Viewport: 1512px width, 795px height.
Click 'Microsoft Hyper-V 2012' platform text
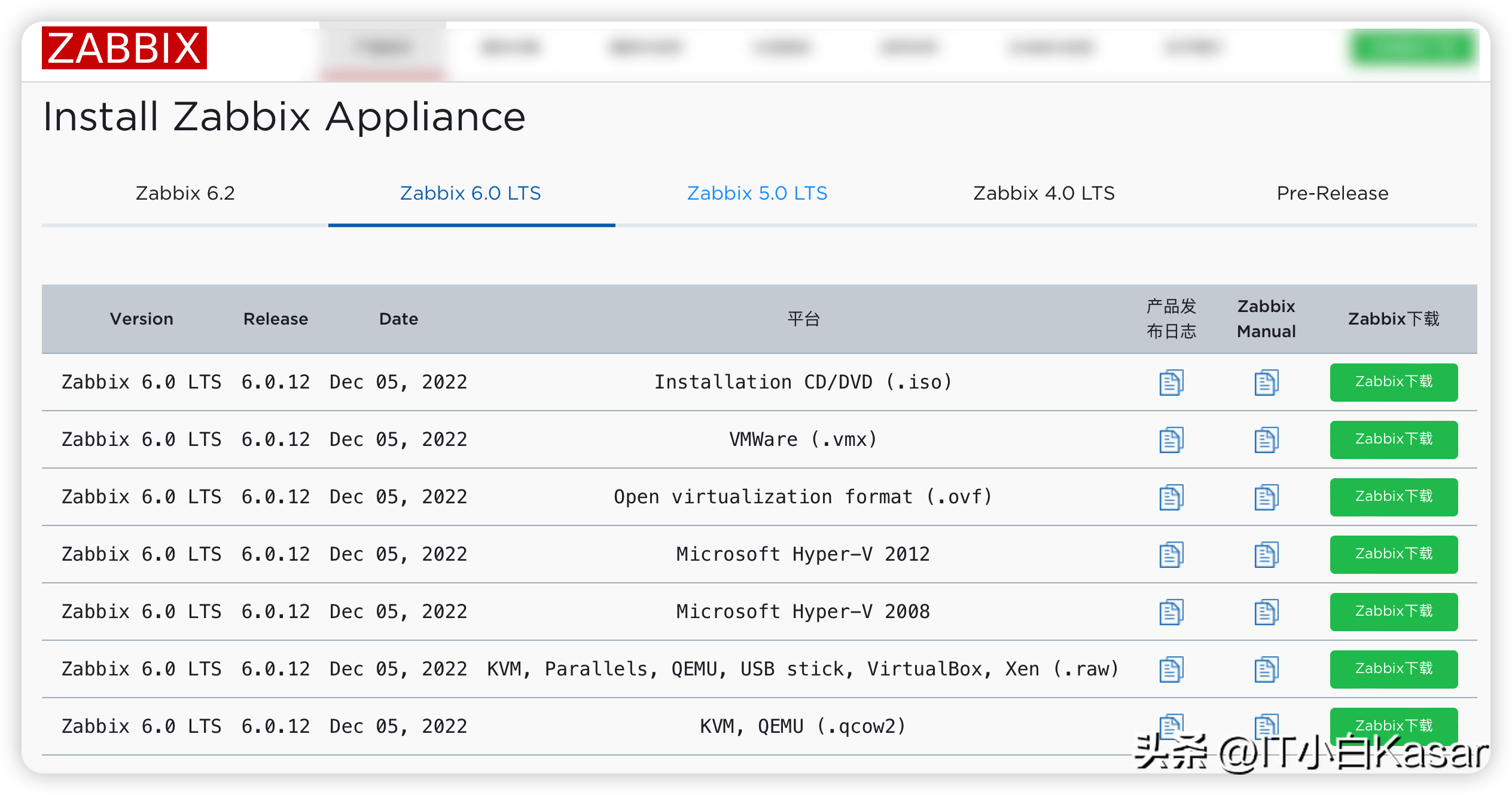803,554
